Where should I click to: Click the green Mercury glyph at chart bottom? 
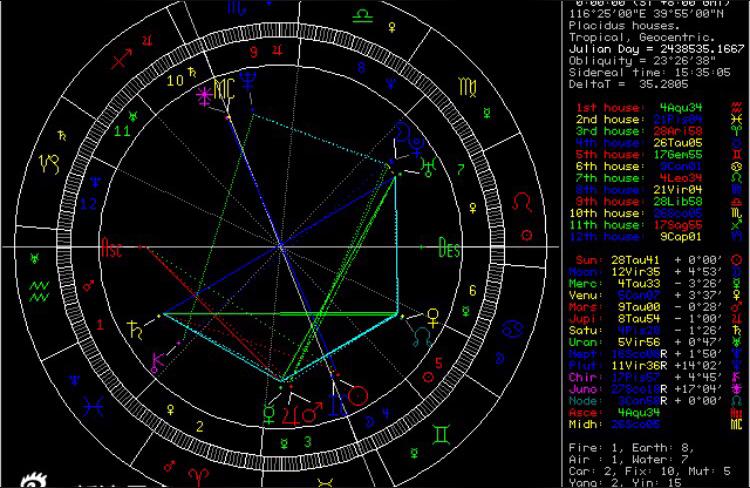[267, 412]
